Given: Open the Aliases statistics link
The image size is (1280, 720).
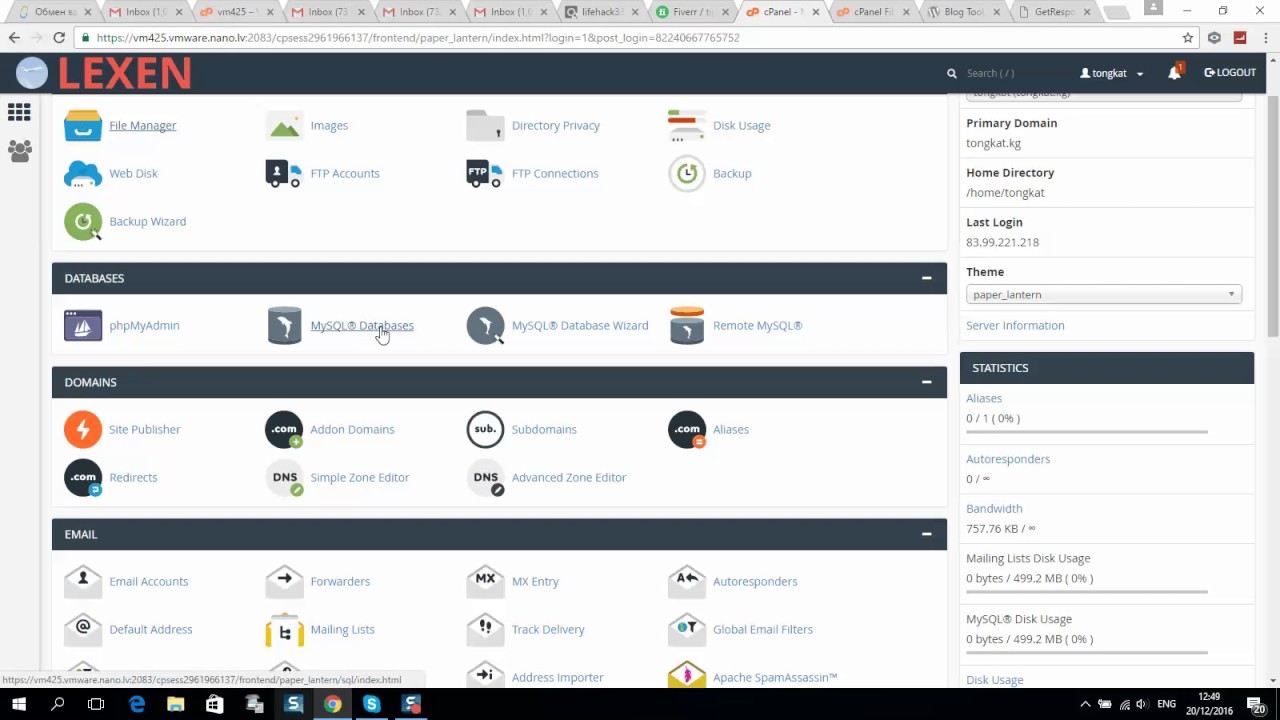Looking at the screenshot, I should (x=984, y=398).
